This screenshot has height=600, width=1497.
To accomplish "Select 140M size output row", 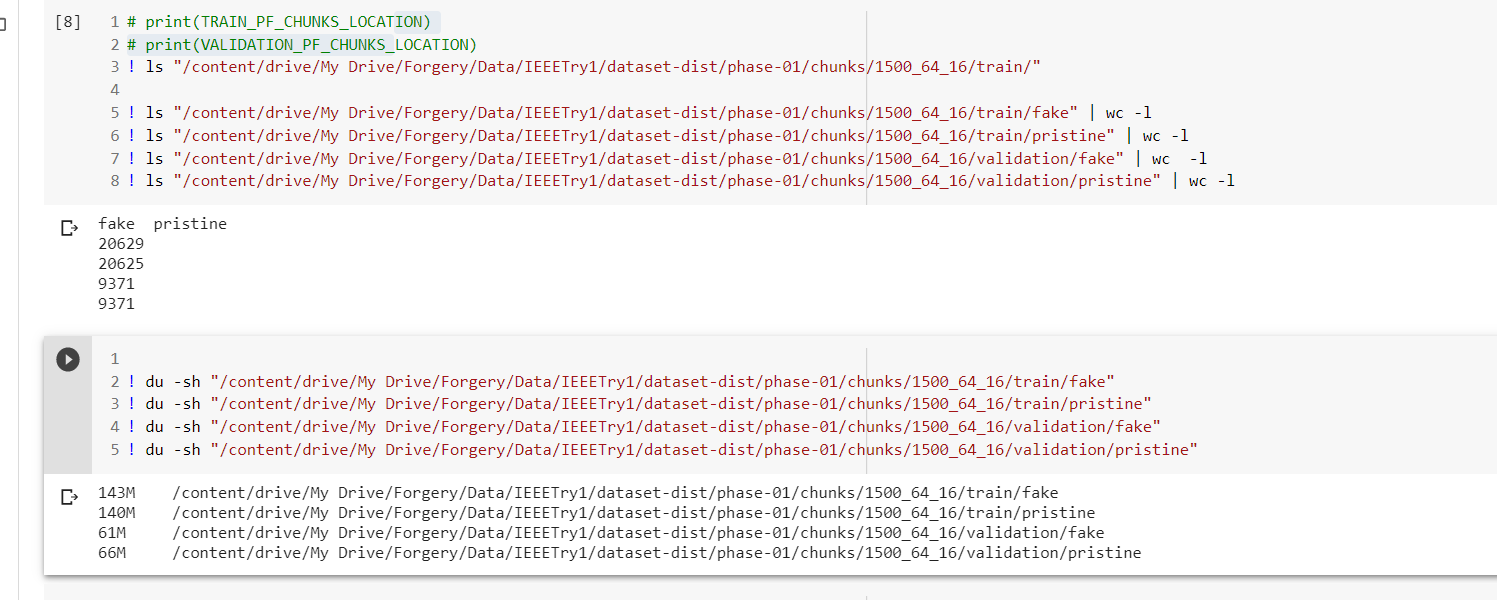I will [x=596, y=513].
